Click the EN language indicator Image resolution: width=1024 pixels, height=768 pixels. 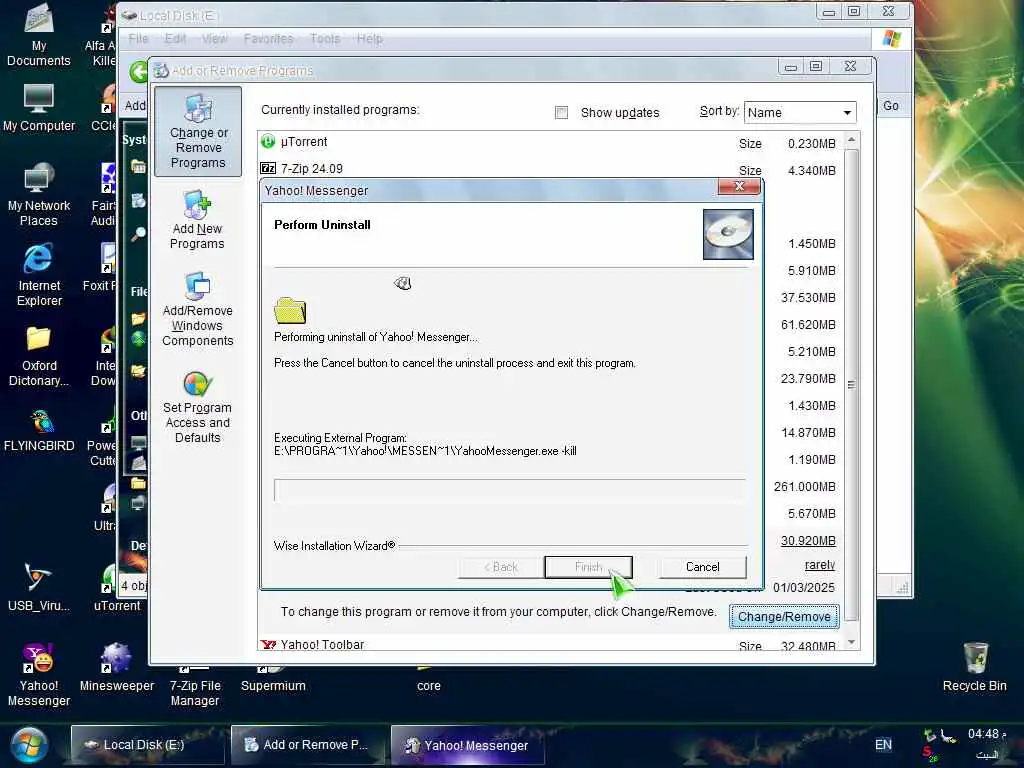883,745
